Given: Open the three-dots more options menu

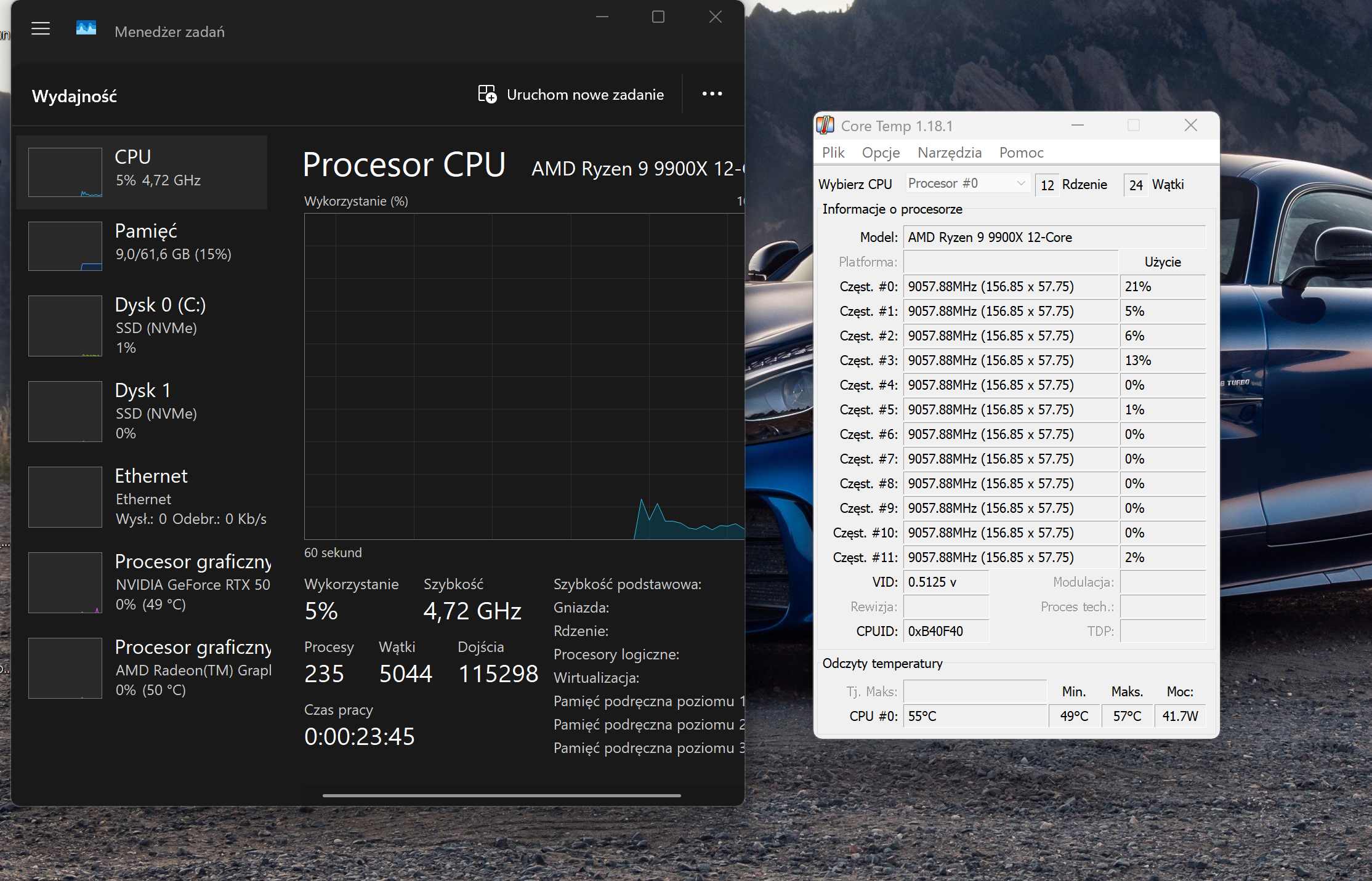Looking at the screenshot, I should tap(712, 94).
